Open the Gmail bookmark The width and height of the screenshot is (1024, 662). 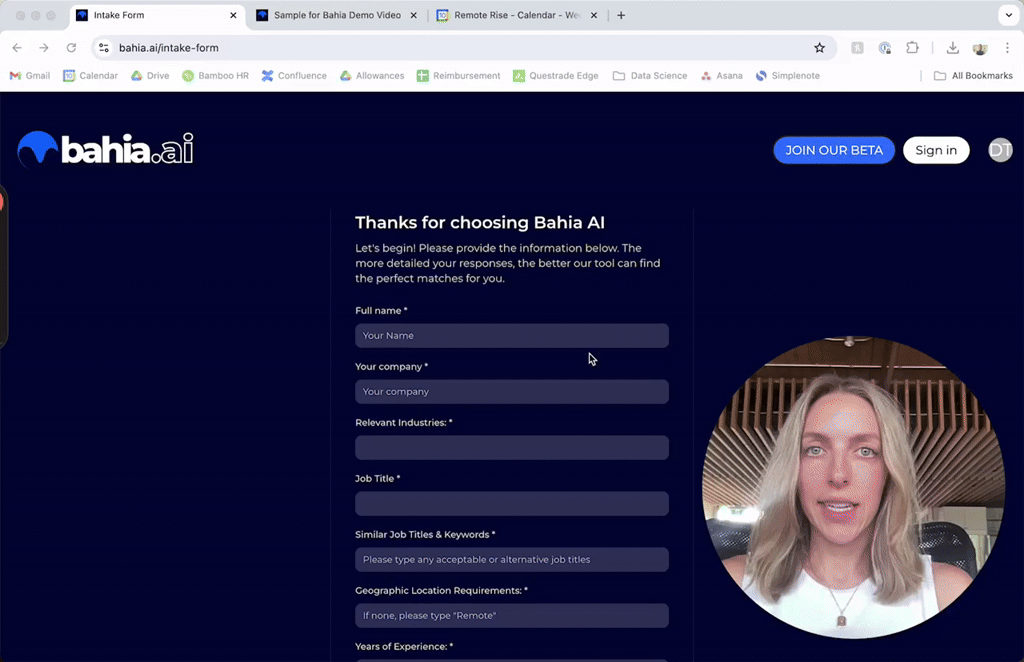tap(30, 76)
